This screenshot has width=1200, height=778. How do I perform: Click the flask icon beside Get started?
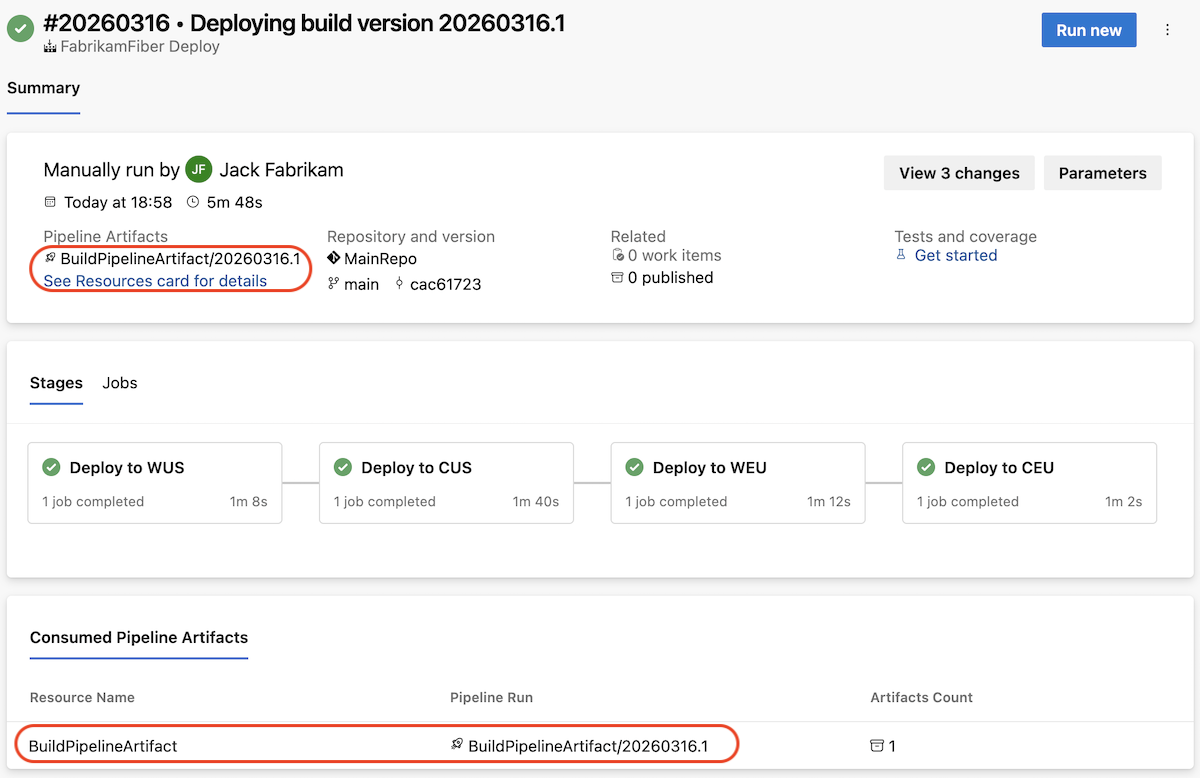(x=901, y=255)
